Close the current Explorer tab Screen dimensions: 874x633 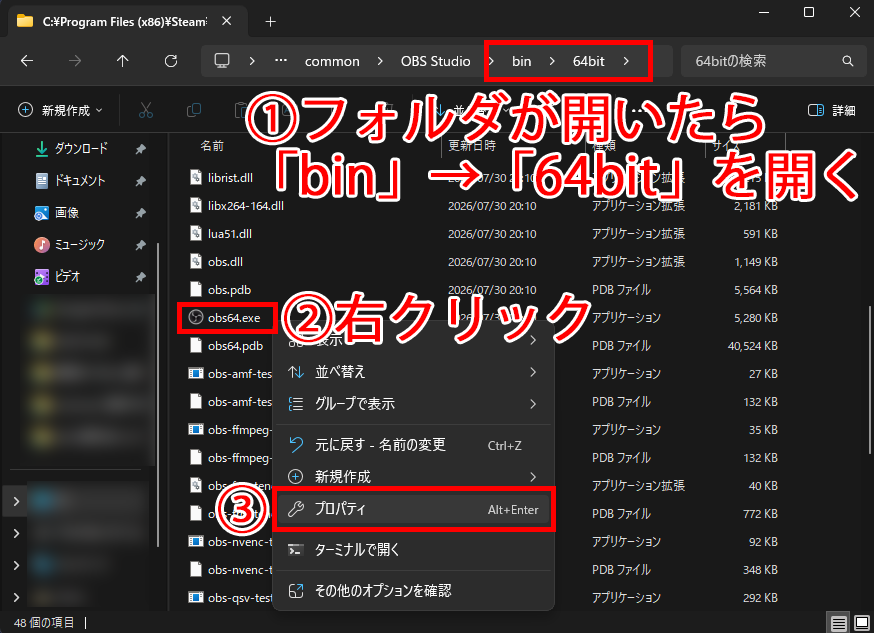pyautogui.click(x=226, y=21)
